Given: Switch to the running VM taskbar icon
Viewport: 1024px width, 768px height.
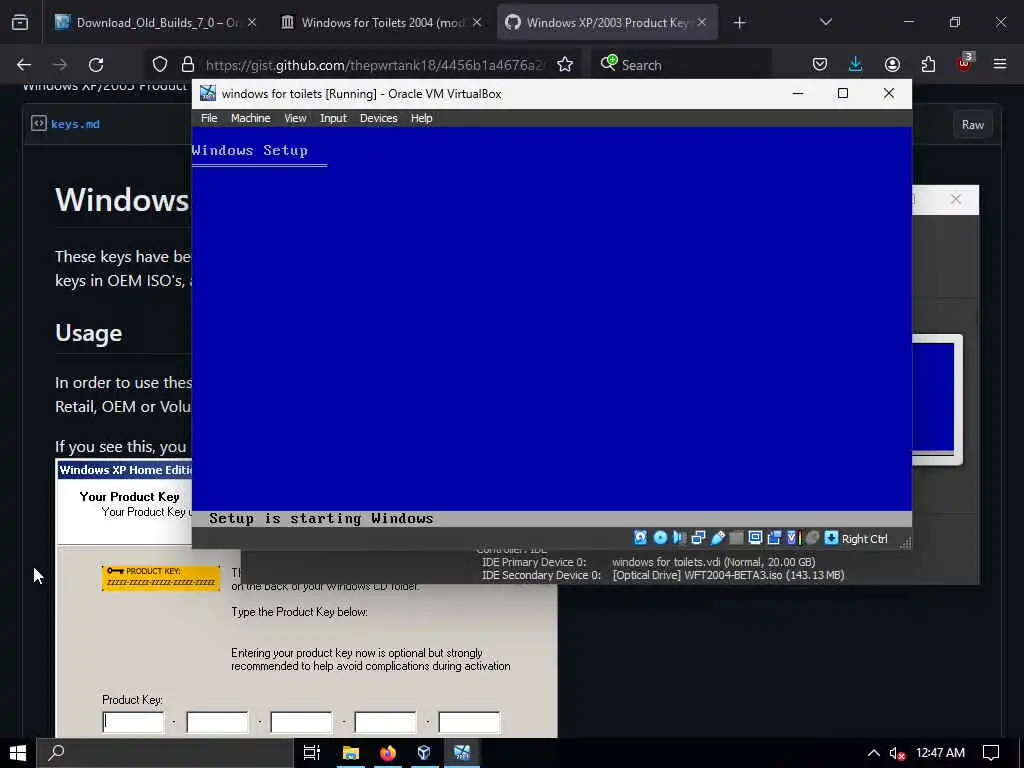Looking at the screenshot, I should tap(462, 753).
